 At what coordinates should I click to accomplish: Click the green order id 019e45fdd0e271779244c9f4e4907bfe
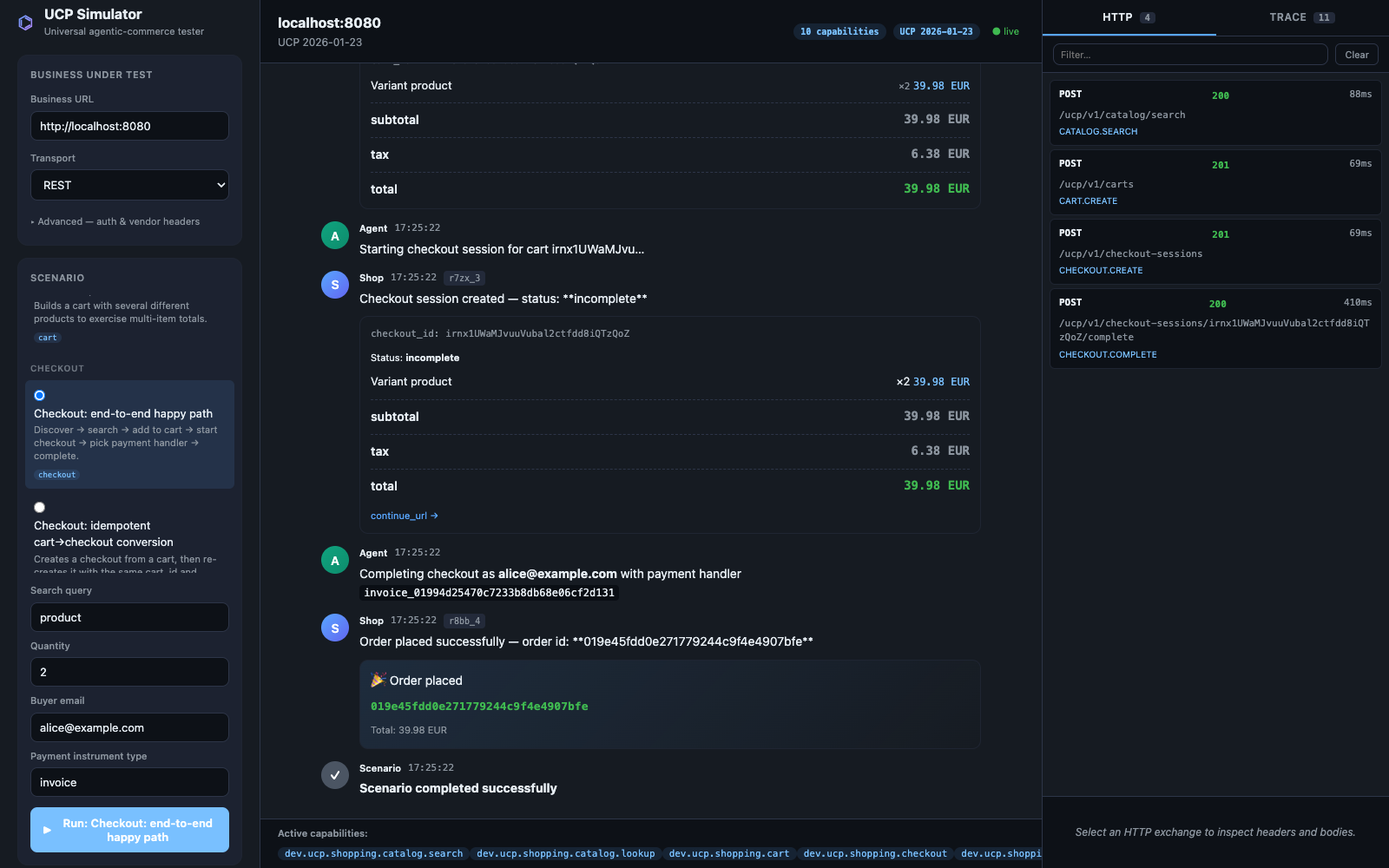pyautogui.click(x=479, y=707)
